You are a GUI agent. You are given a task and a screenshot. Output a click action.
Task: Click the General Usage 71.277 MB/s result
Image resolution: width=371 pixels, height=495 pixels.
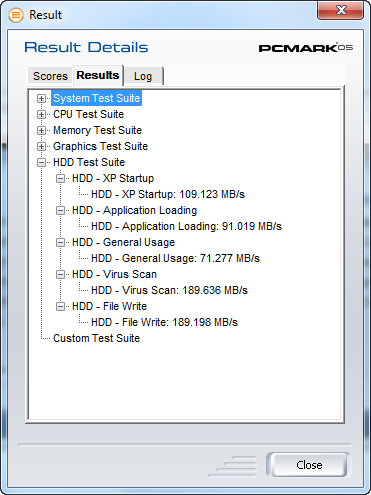point(175,258)
